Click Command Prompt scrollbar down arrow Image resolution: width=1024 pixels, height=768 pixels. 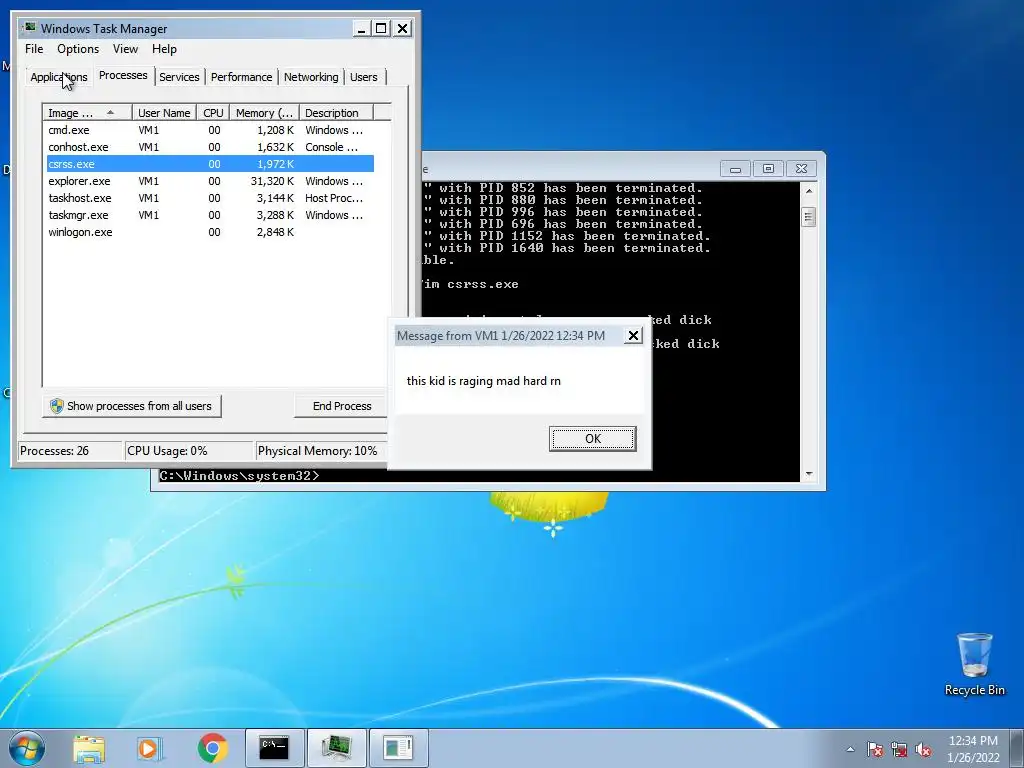[x=808, y=474]
